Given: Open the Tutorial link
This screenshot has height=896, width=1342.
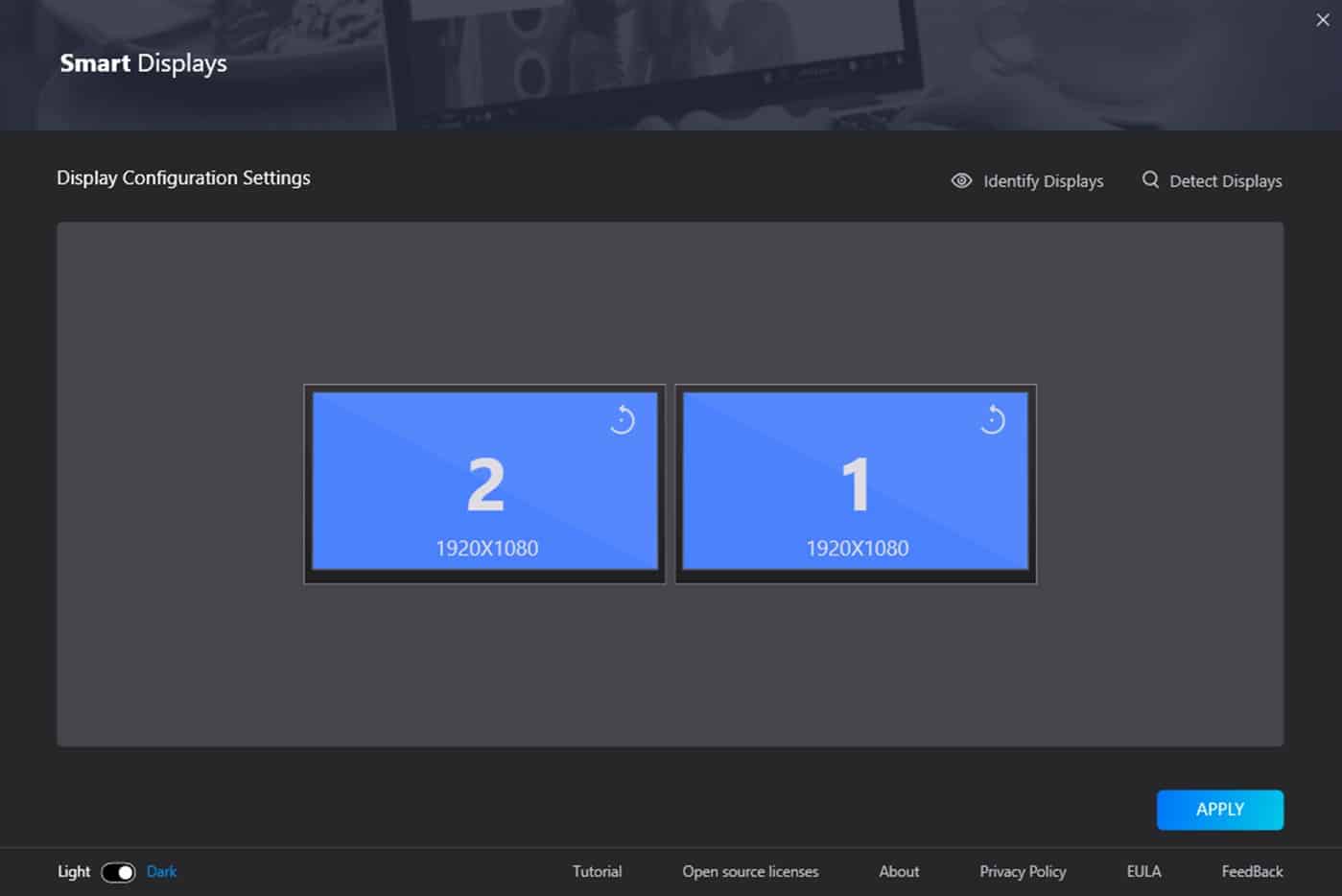Looking at the screenshot, I should [x=597, y=871].
